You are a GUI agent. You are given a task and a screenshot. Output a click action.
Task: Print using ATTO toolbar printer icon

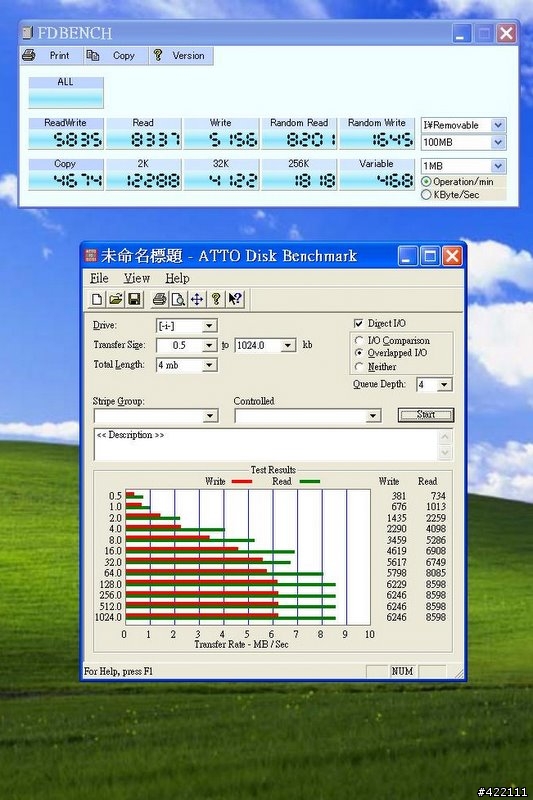click(160, 299)
